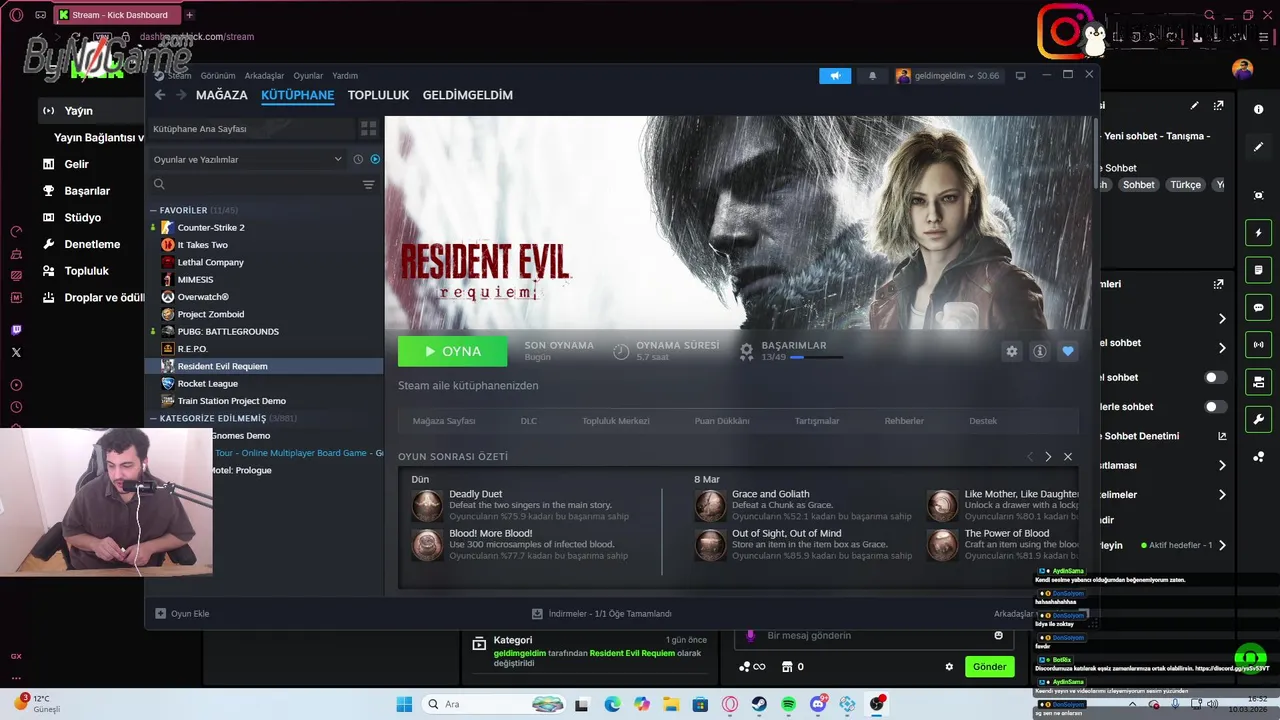Go back with Steam's back arrow

click(160, 95)
